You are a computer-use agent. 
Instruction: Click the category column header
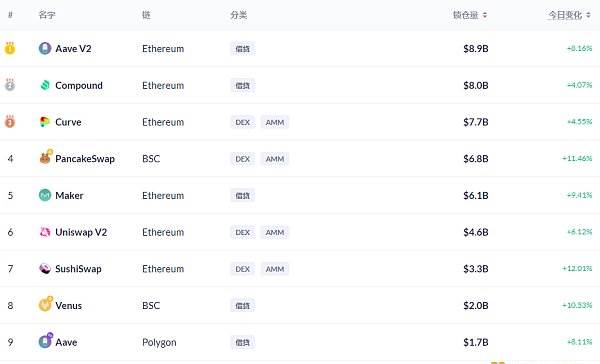point(239,15)
